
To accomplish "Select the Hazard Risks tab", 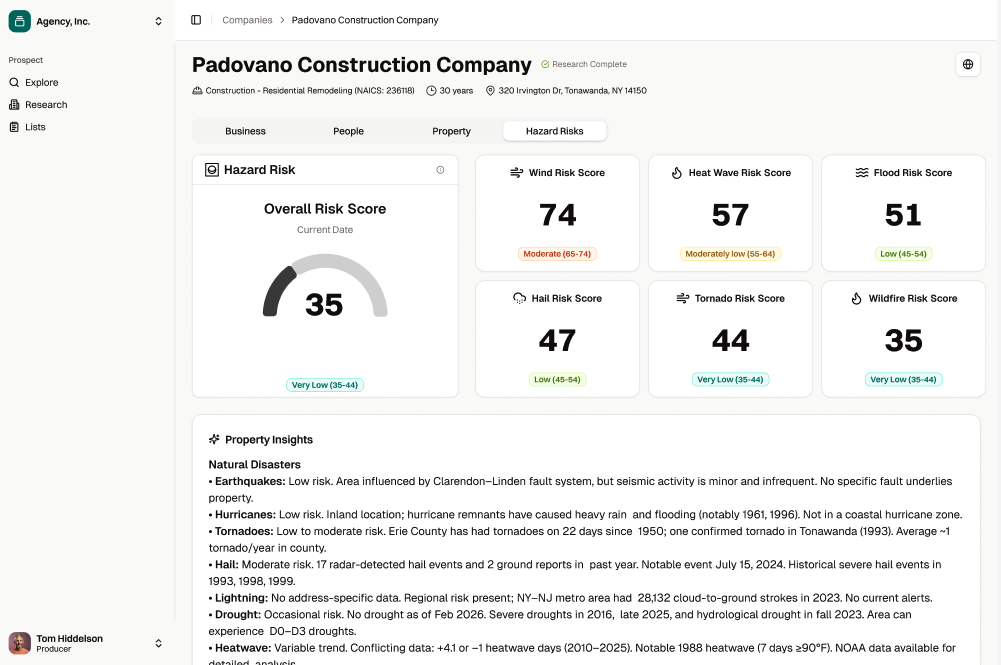I will (x=554, y=131).
